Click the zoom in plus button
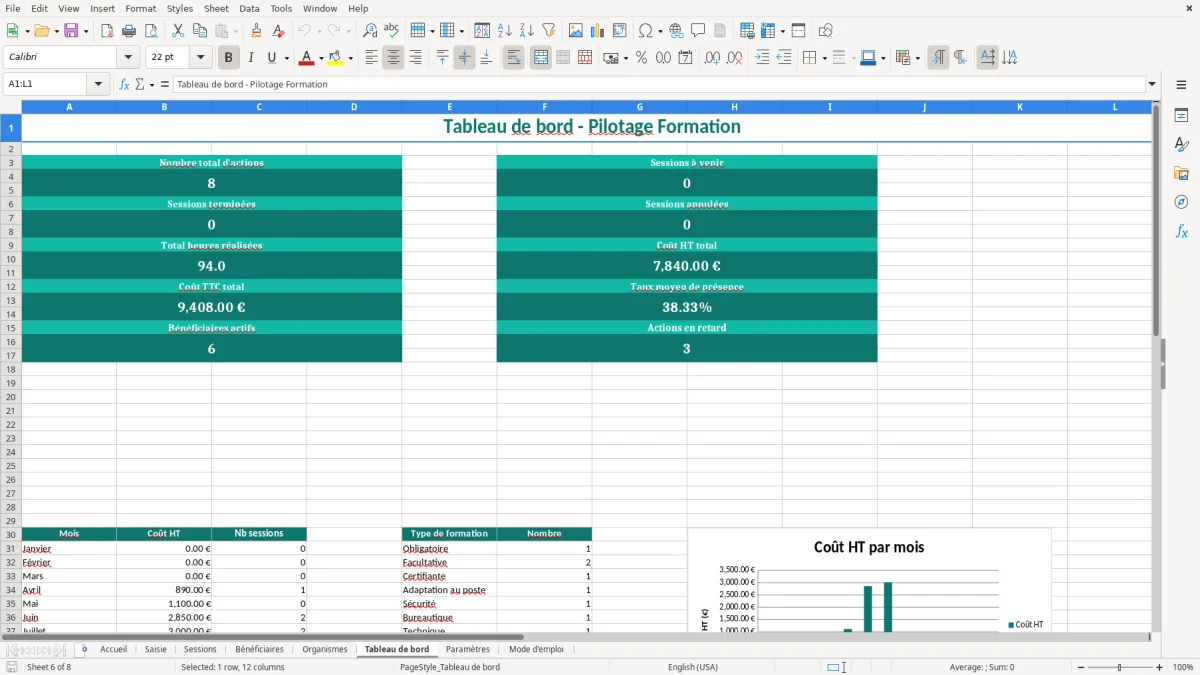Screen dimensions: 1200x675 1159,667
